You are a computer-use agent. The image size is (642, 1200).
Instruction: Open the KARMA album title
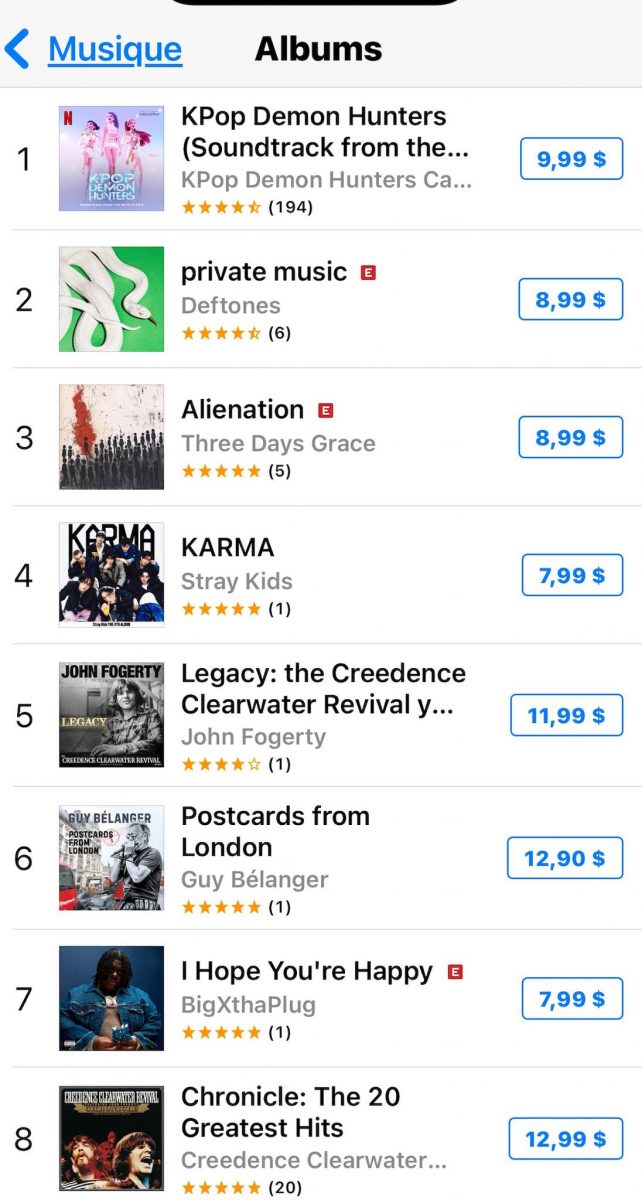227,547
